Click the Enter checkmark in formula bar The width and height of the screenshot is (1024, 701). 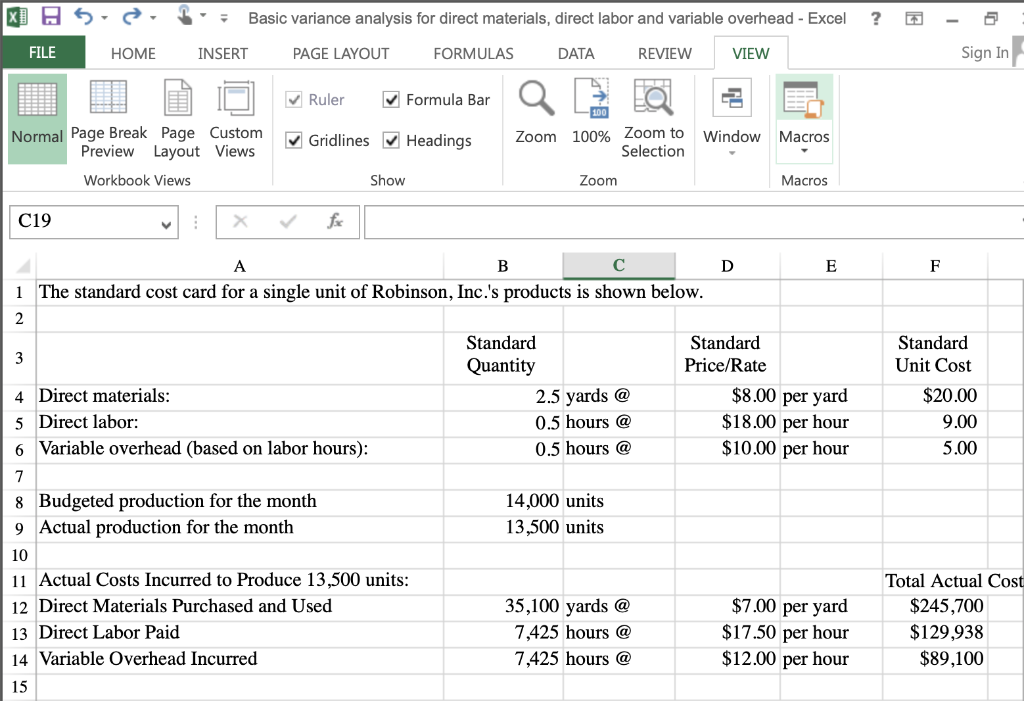tap(288, 221)
